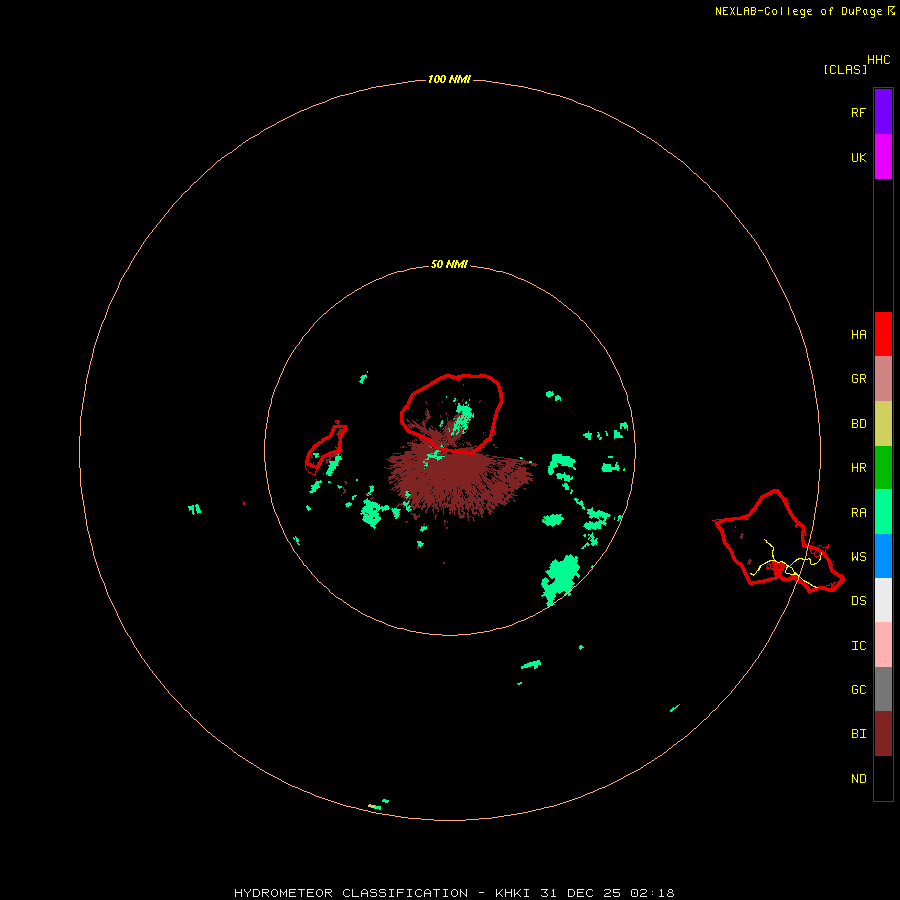Click the HHC product label

879,60
